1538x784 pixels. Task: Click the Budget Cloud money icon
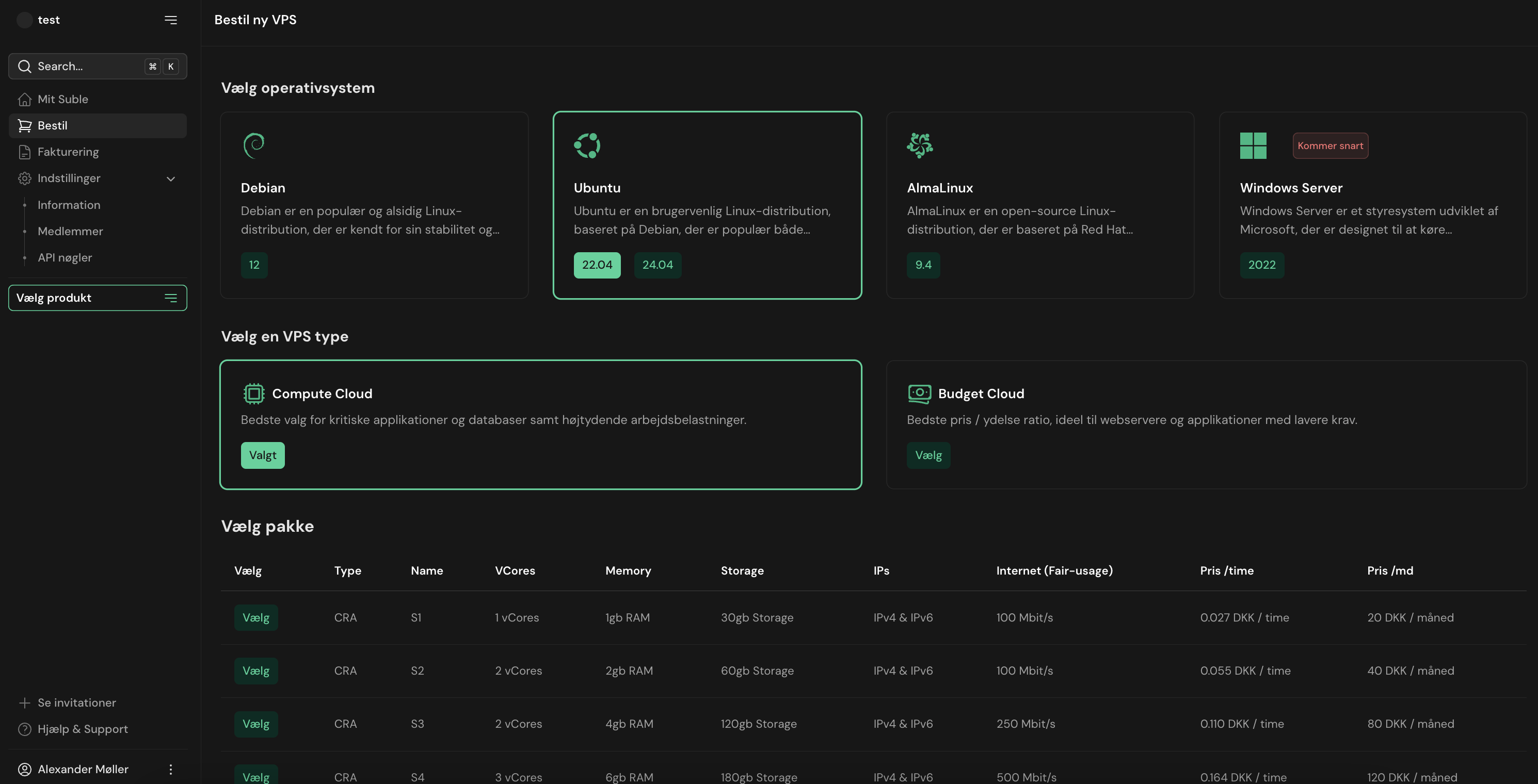[919, 394]
